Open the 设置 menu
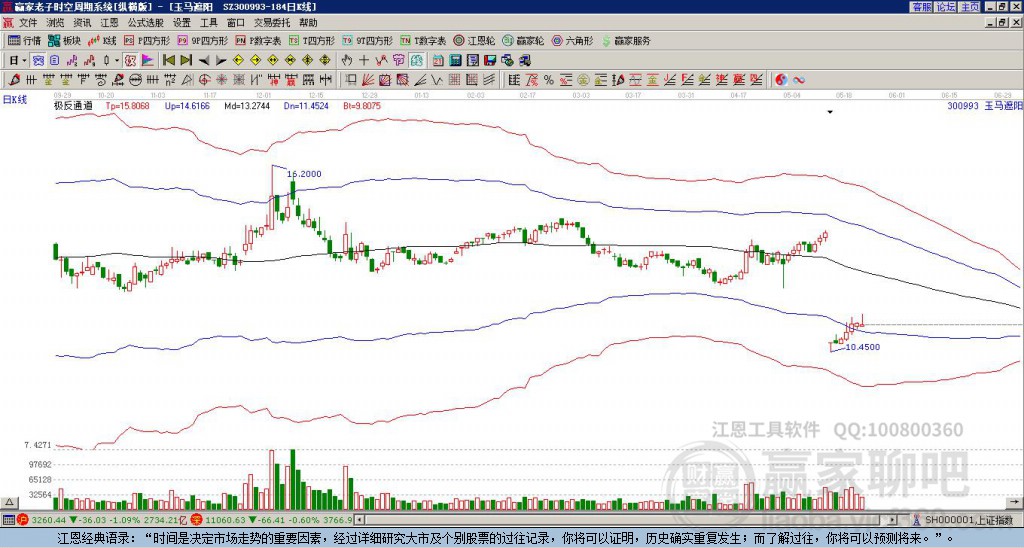The width and height of the screenshot is (1024, 548). [x=182, y=23]
